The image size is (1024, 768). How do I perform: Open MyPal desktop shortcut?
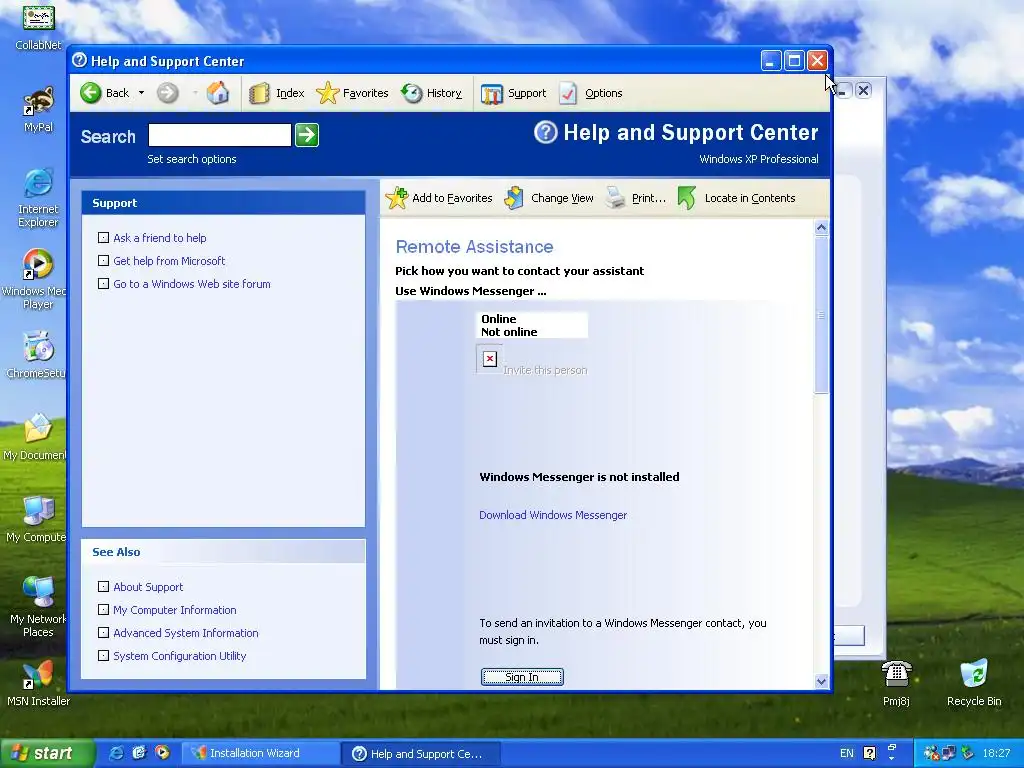coord(39,109)
